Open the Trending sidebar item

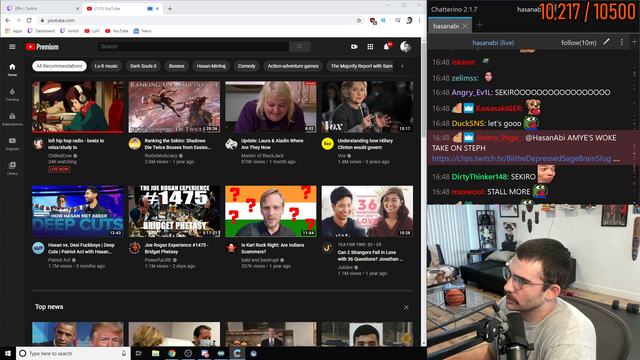(x=12, y=94)
